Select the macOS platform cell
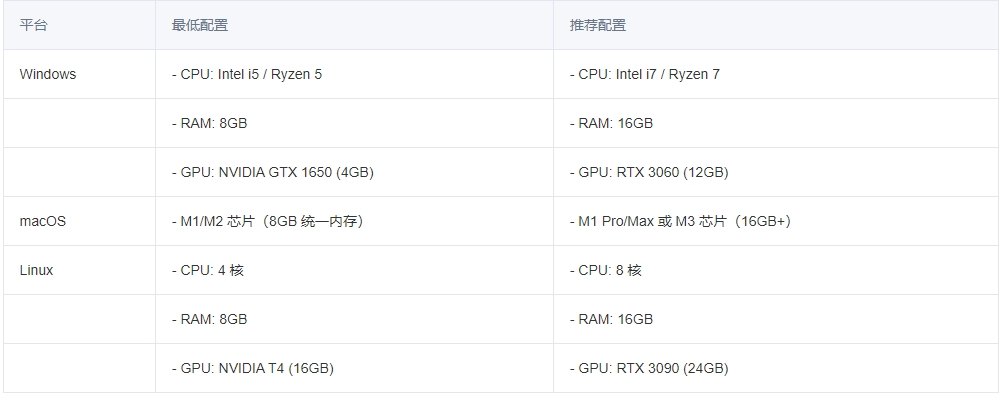This screenshot has width=1003, height=397. [x=79, y=221]
